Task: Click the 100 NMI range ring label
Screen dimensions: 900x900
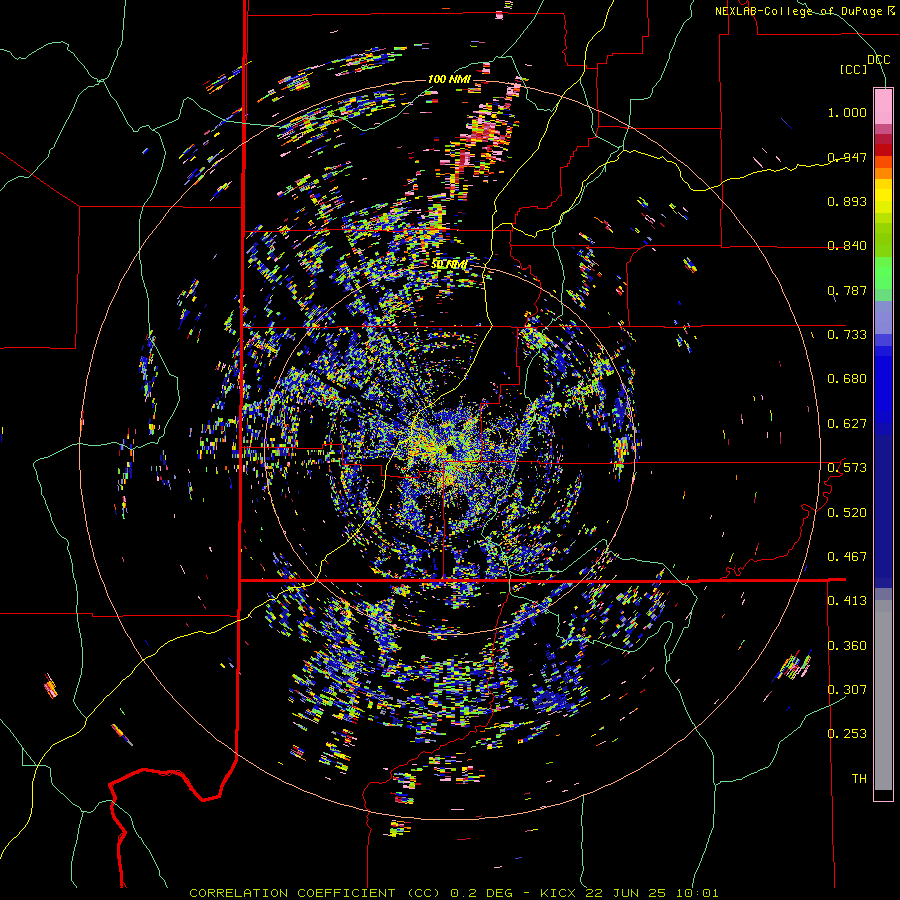Action: [x=449, y=79]
